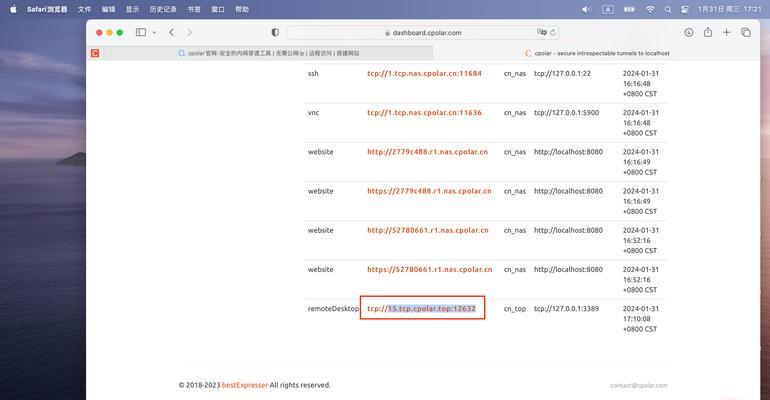Click the translate icon in address bar
770x400 pixels.
click(542, 32)
